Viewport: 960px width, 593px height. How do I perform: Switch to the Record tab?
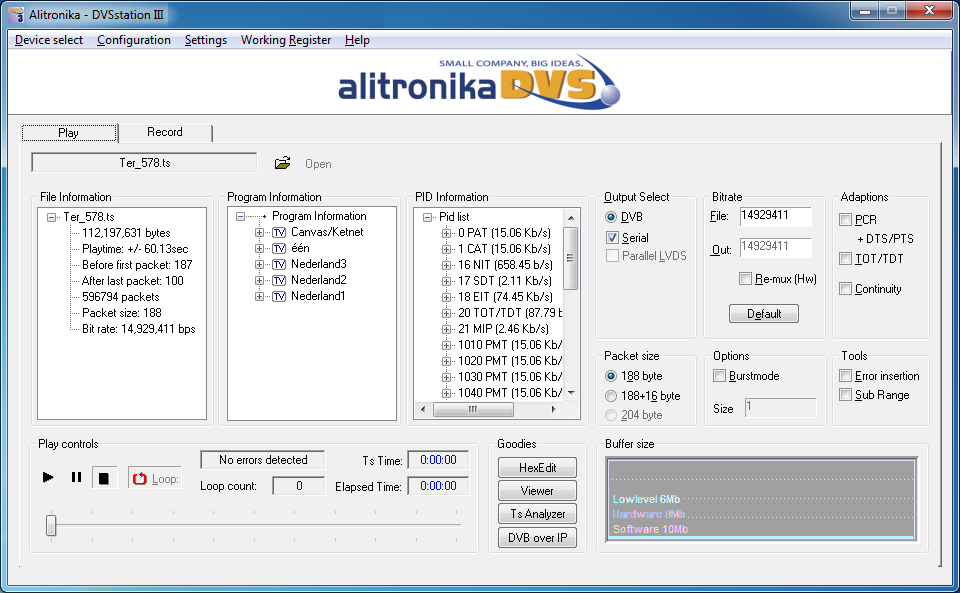[x=165, y=132]
